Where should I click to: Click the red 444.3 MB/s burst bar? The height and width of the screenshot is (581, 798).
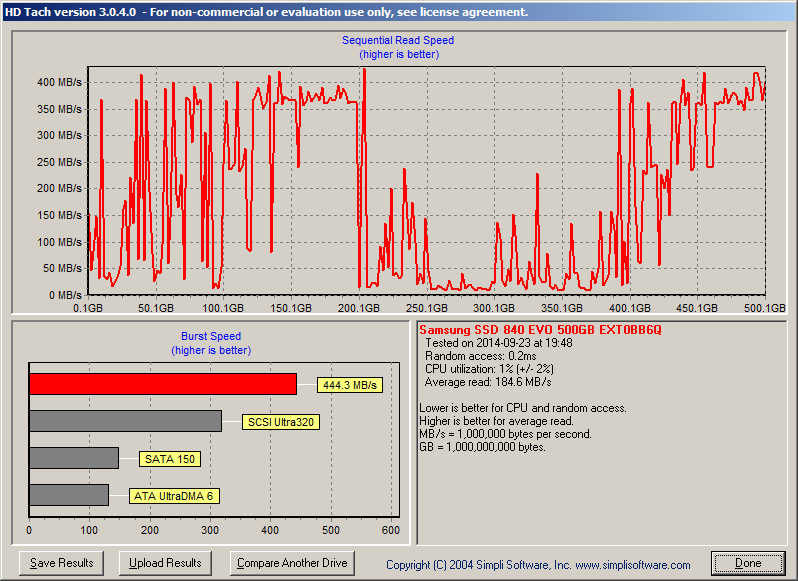click(x=163, y=384)
